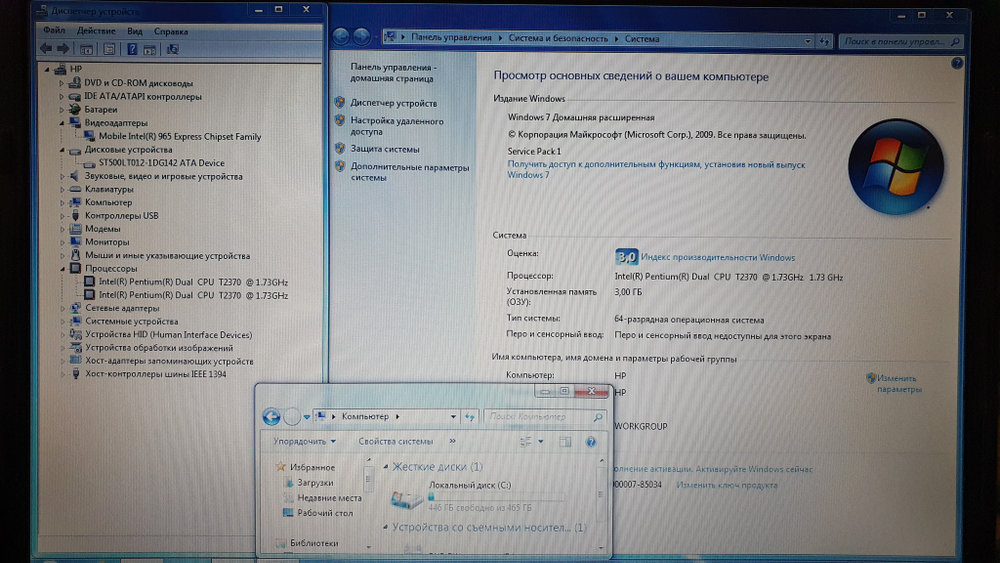Expand the DVD и CD-ROM дисководы node
1000x563 pixels.
click(x=62, y=83)
